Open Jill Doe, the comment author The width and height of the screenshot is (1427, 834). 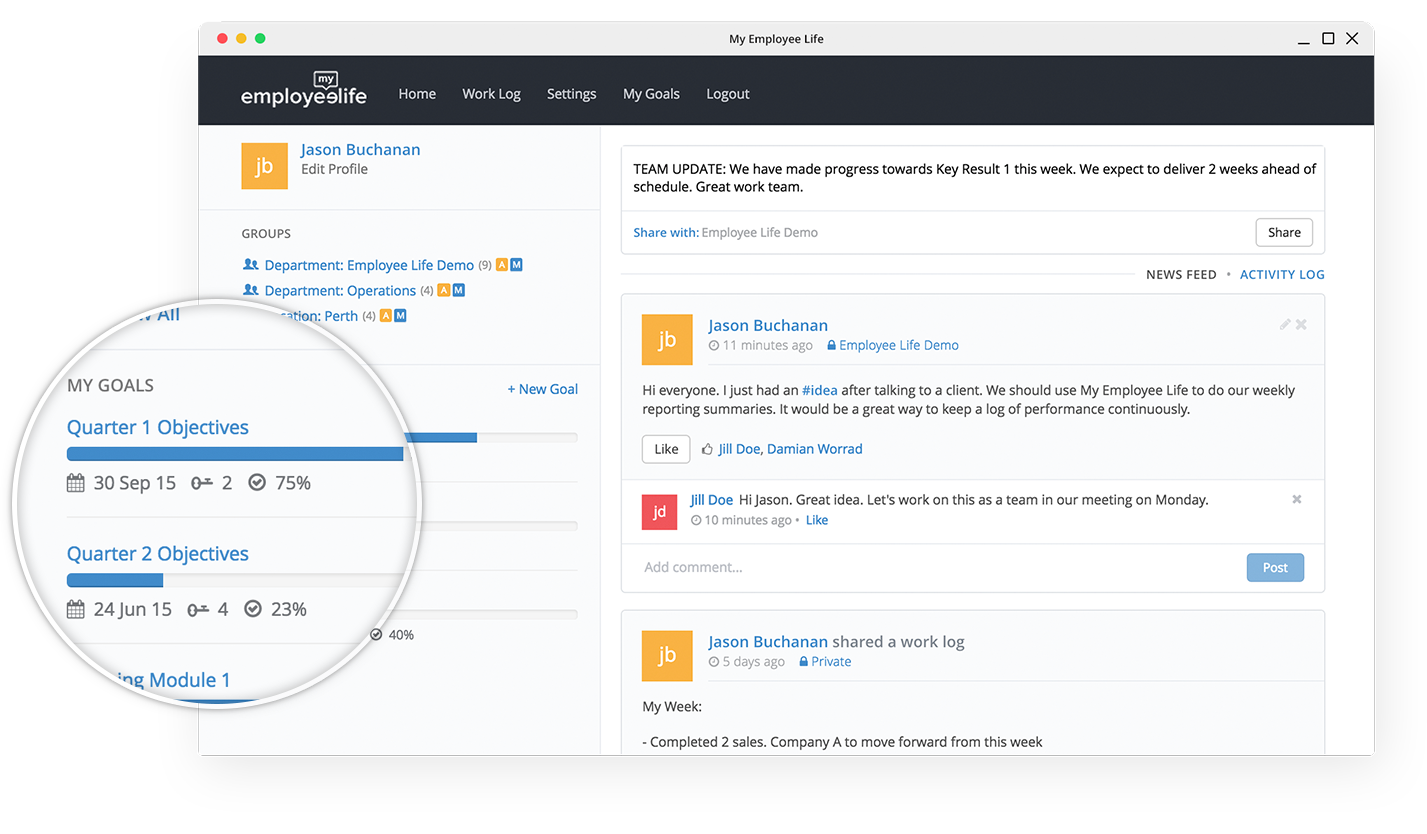point(711,500)
